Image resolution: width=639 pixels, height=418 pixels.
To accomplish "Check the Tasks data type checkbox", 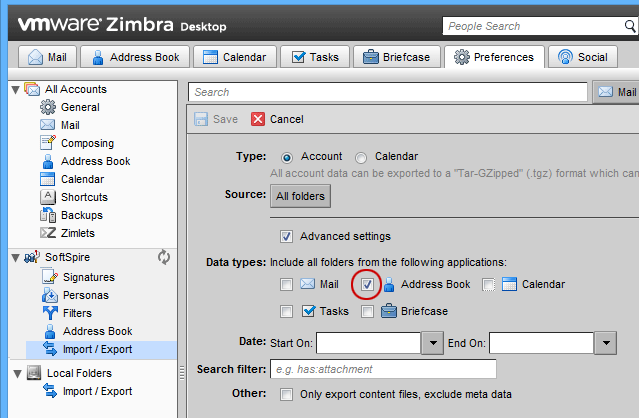I will pyautogui.click(x=286, y=312).
